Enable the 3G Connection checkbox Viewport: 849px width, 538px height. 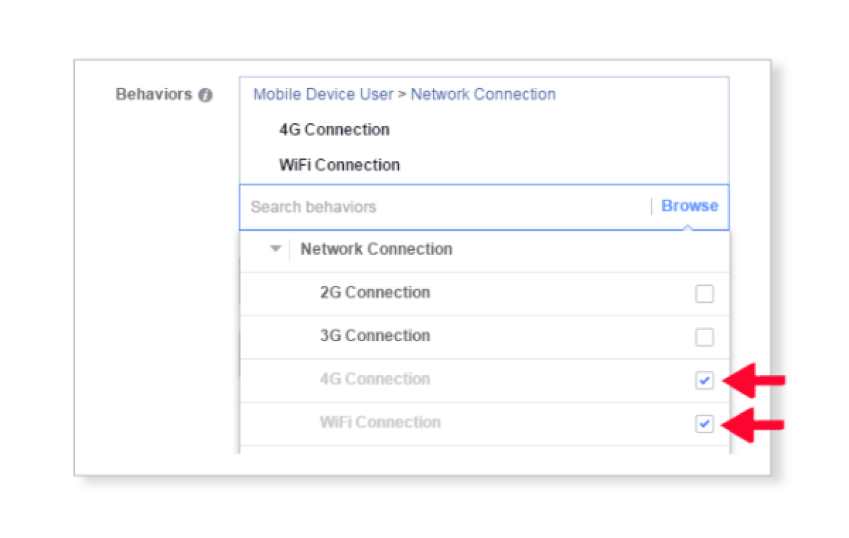(x=704, y=337)
